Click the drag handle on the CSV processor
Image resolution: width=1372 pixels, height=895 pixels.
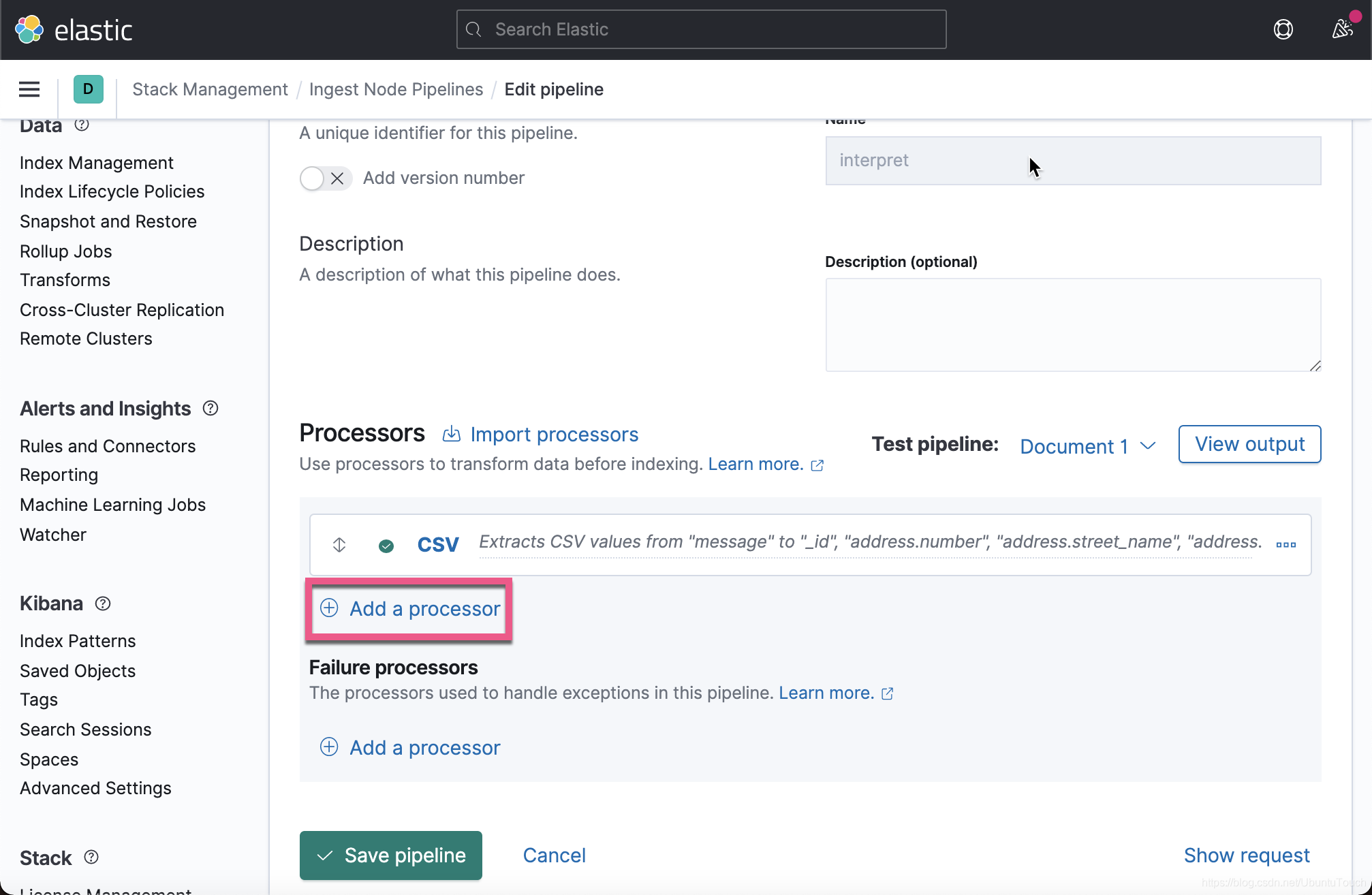[339, 544]
